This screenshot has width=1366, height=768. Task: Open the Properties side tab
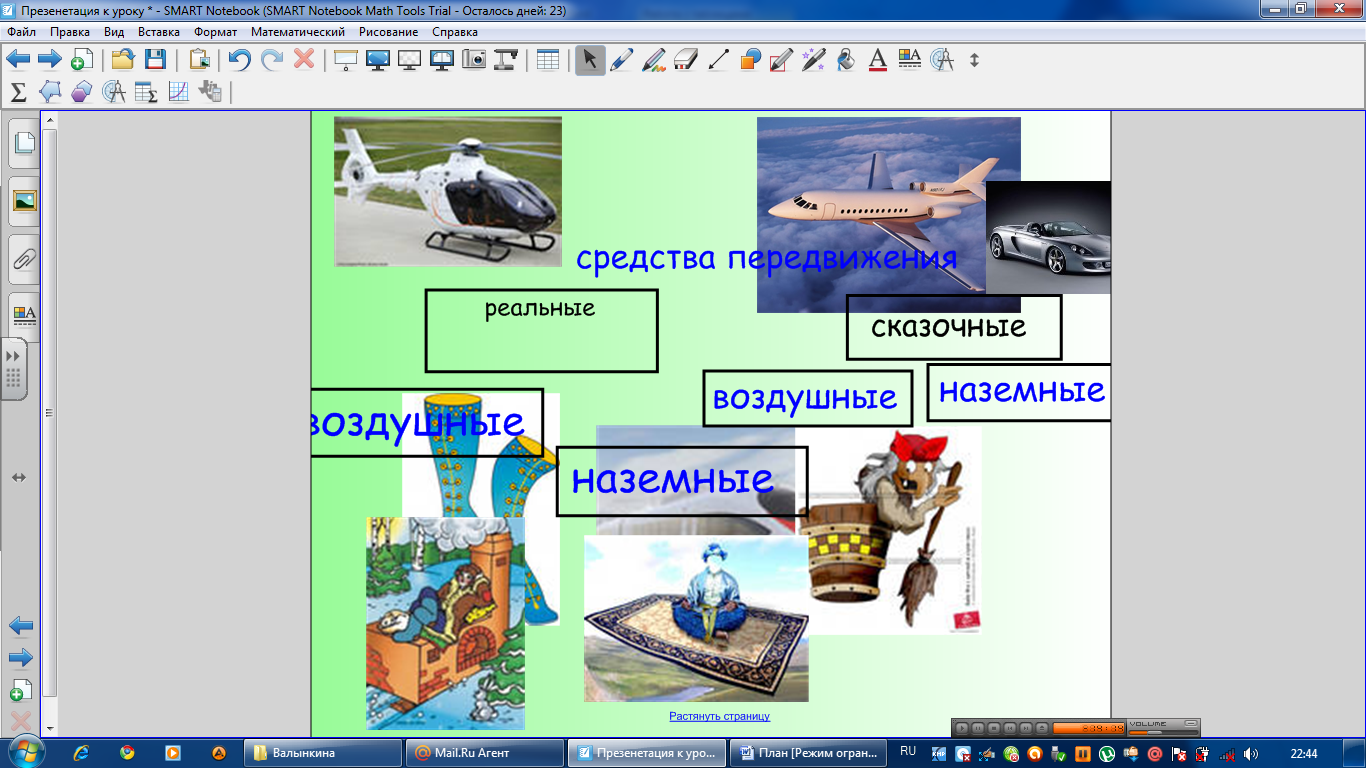pos(24,315)
